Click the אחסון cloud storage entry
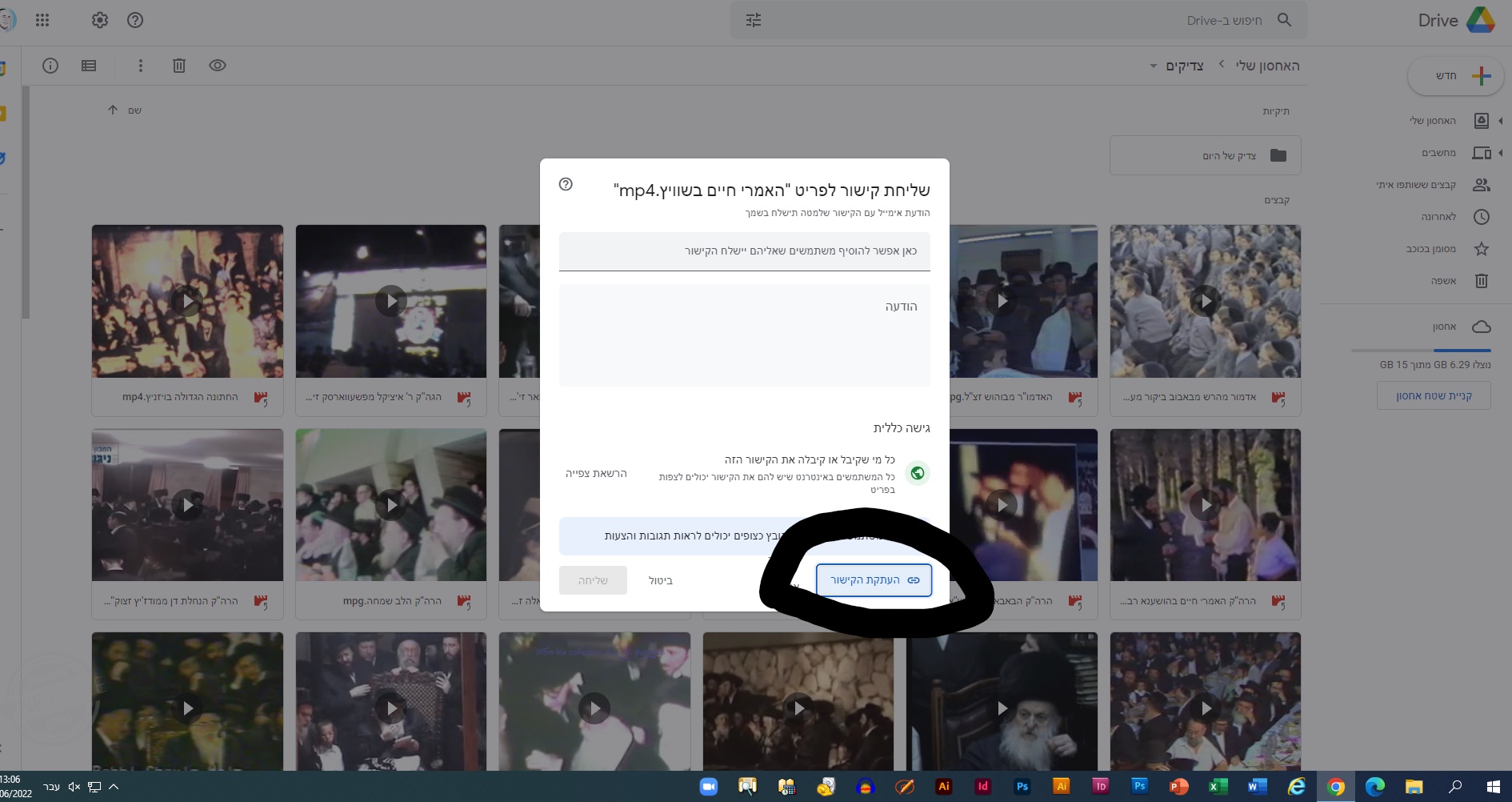 click(1461, 327)
